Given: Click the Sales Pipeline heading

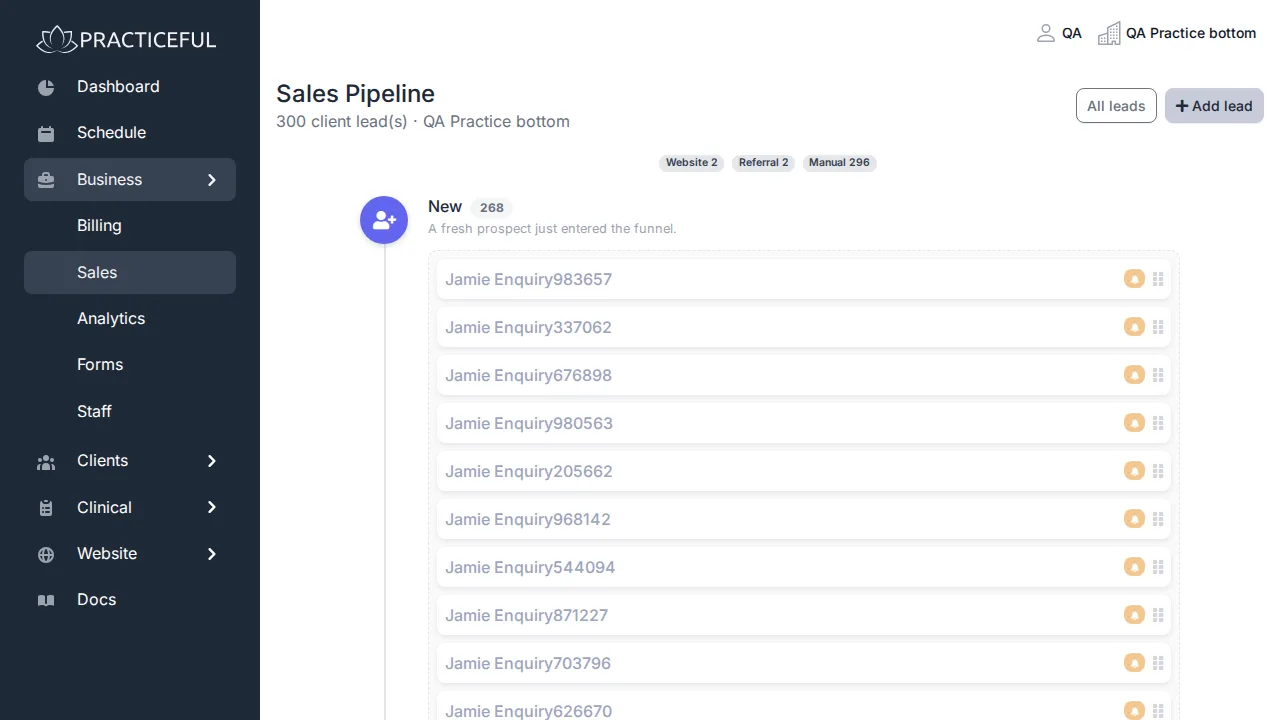Looking at the screenshot, I should click(x=356, y=94).
